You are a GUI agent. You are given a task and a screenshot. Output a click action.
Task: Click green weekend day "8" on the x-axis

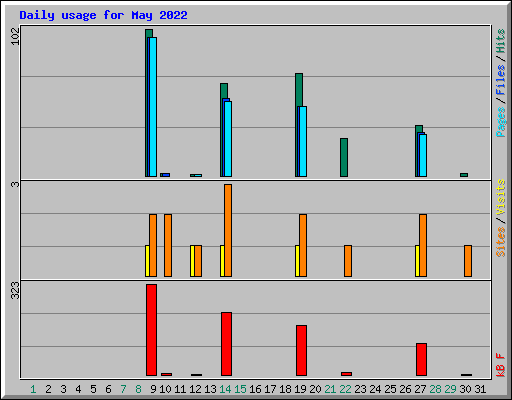[138, 389]
